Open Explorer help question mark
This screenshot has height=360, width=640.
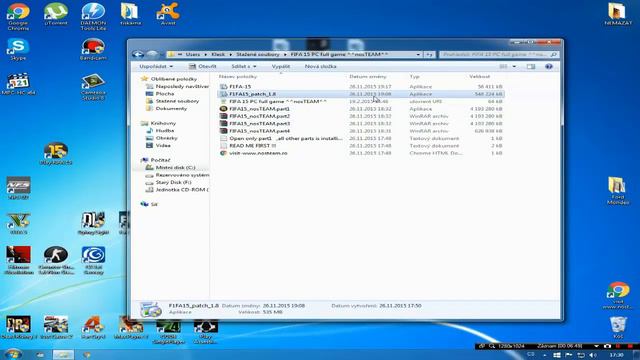coord(549,66)
